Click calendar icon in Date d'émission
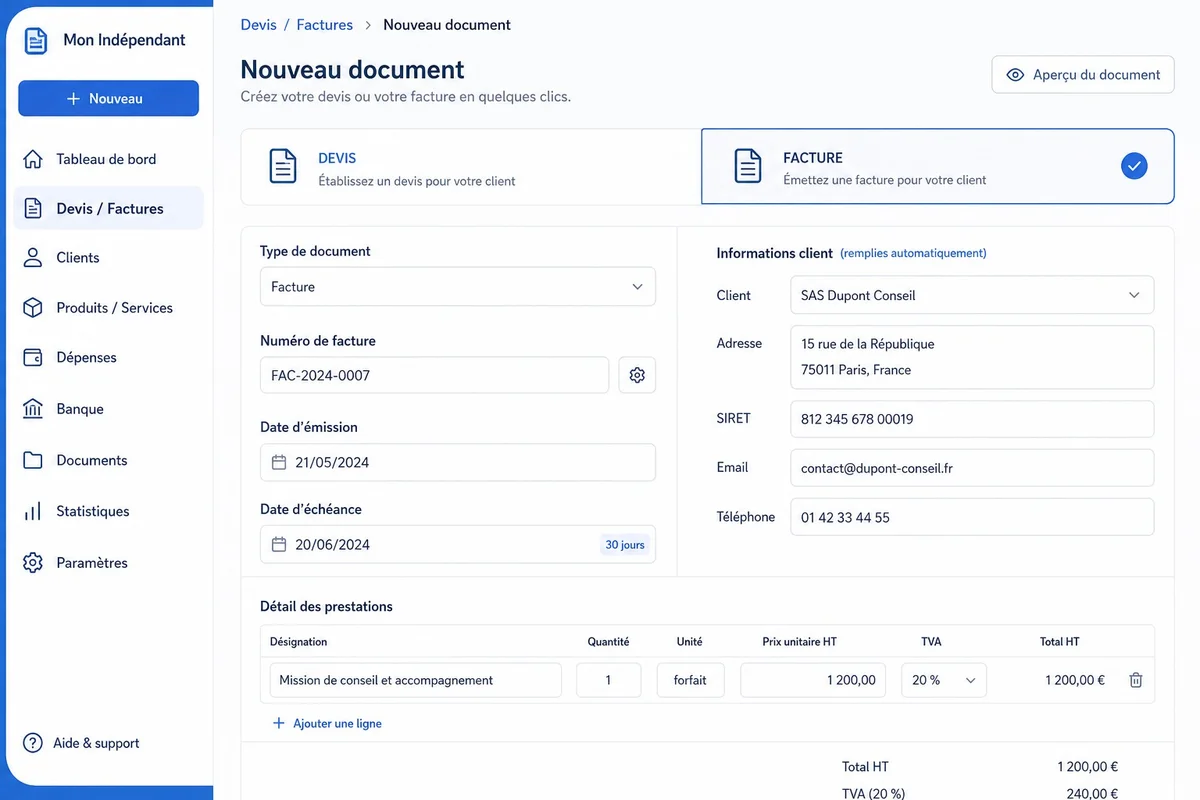The width and height of the screenshot is (1200, 800). coord(279,463)
